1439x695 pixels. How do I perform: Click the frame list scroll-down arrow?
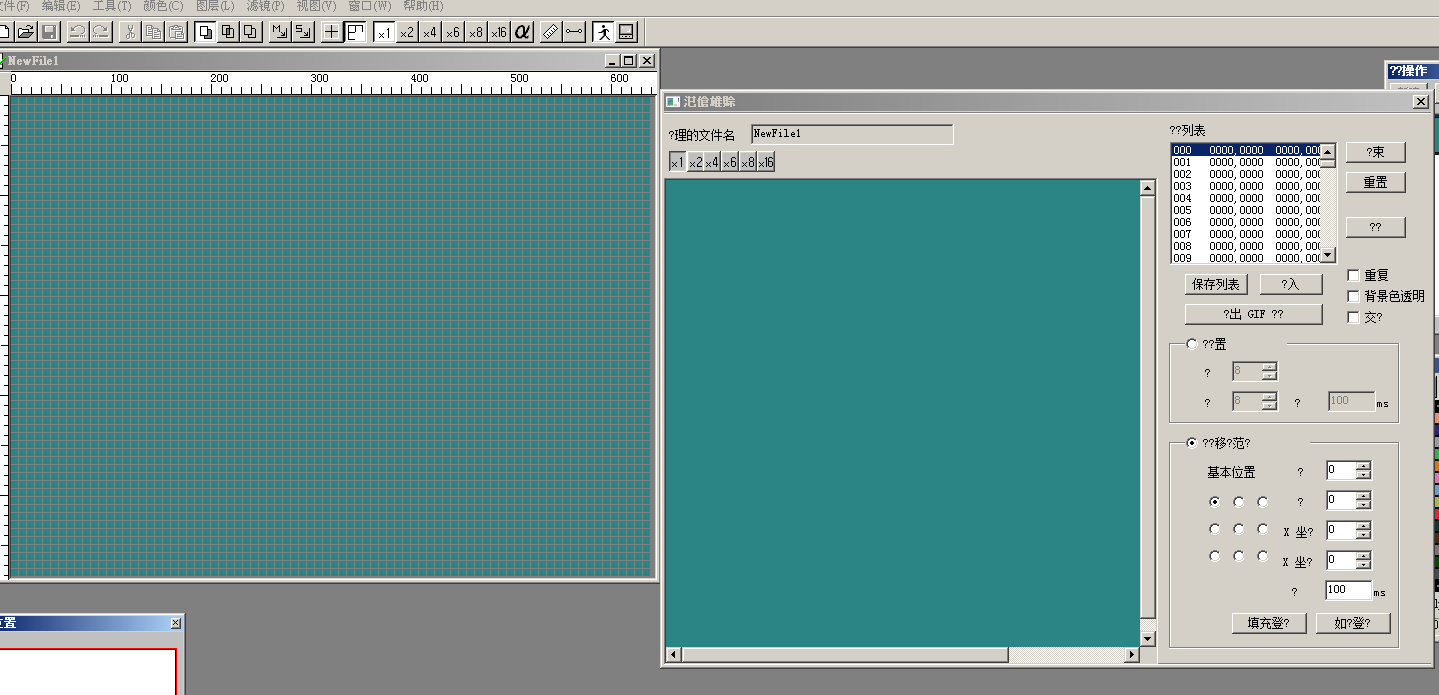click(x=1328, y=255)
